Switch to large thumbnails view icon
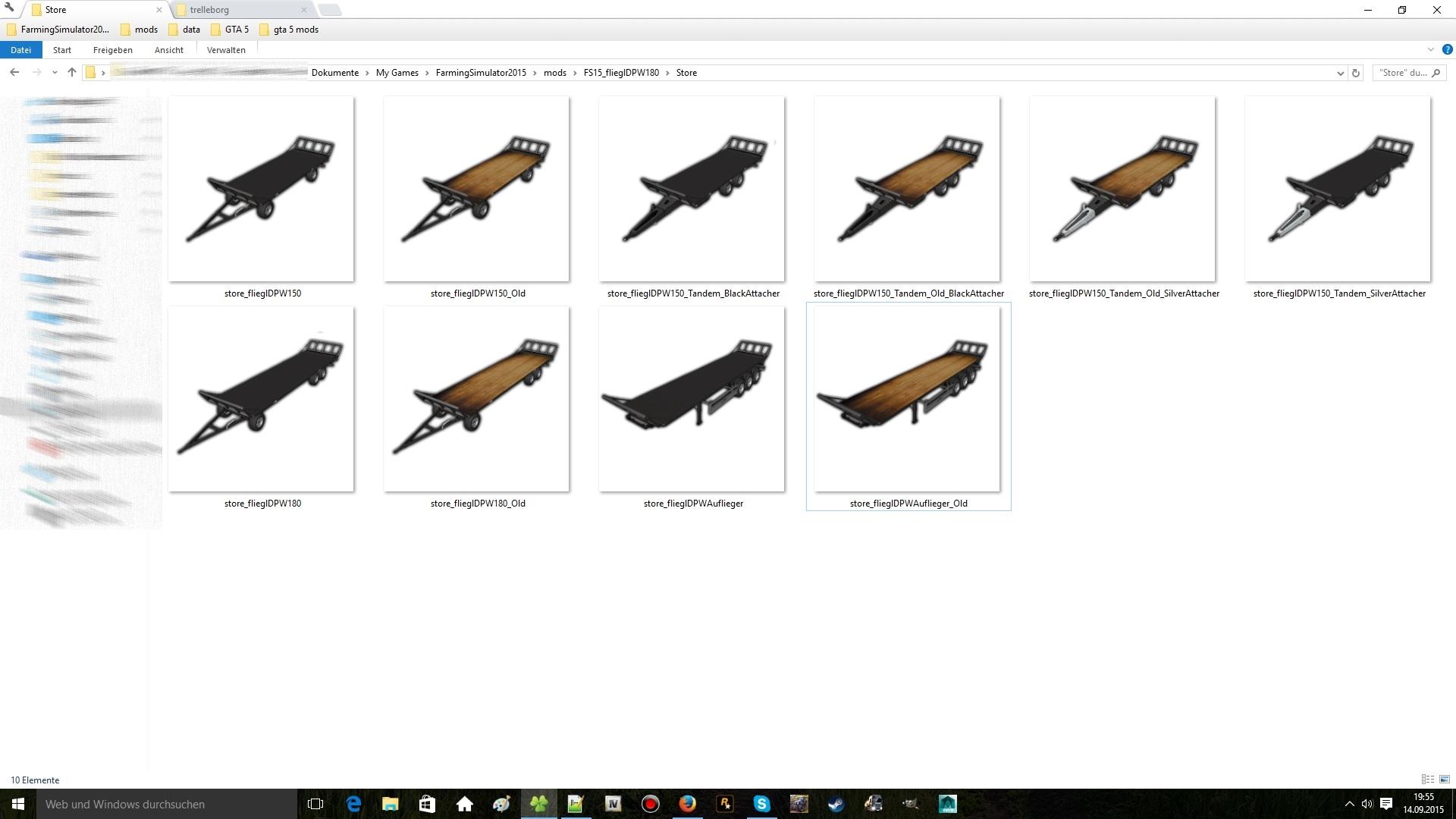This screenshot has width=1456, height=819. [x=1445, y=780]
